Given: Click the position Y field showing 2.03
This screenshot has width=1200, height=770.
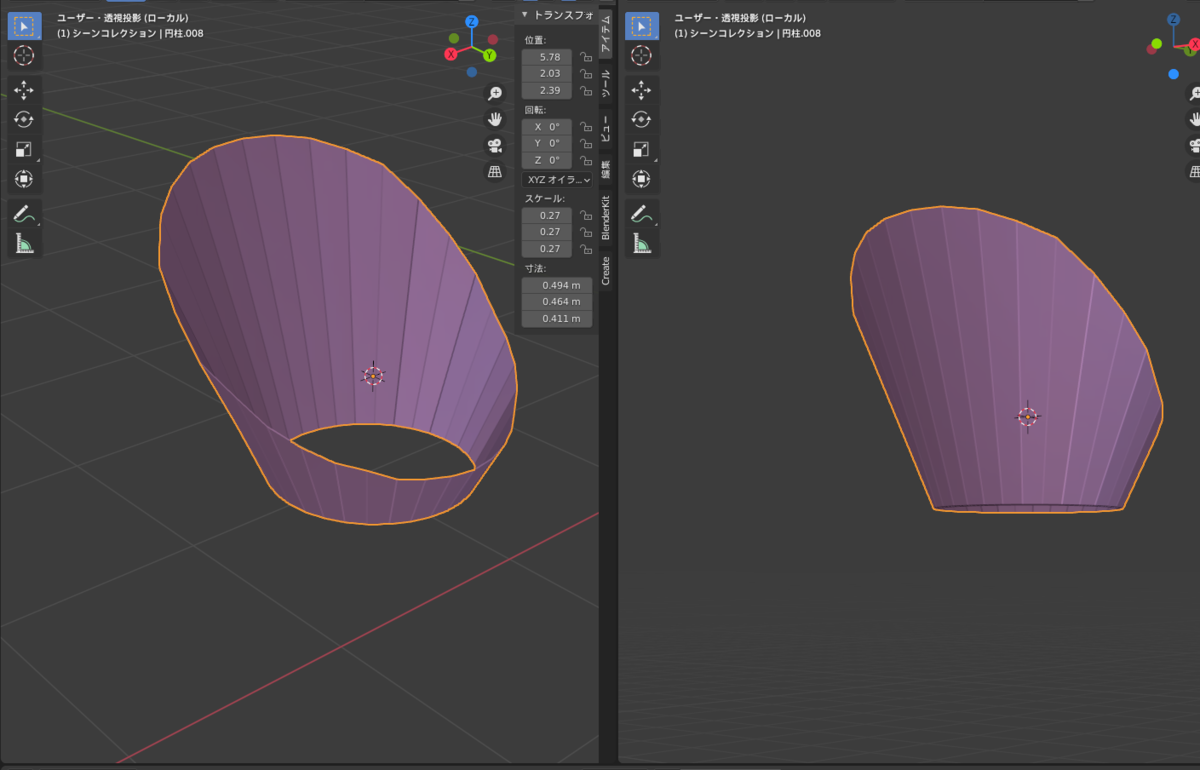Looking at the screenshot, I should 547,74.
